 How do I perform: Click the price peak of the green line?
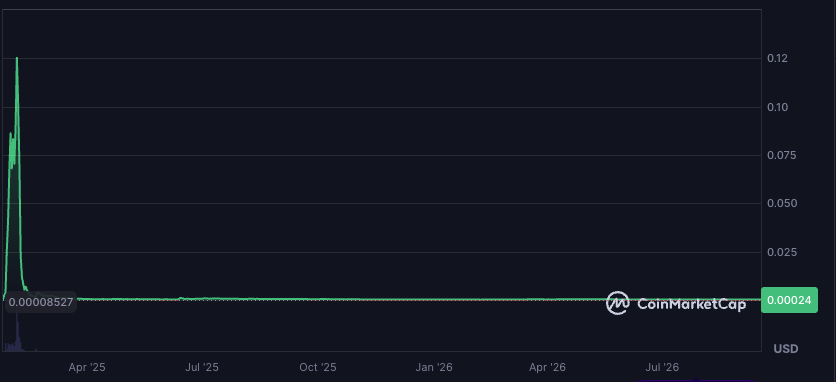pyautogui.click(x=17, y=58)
